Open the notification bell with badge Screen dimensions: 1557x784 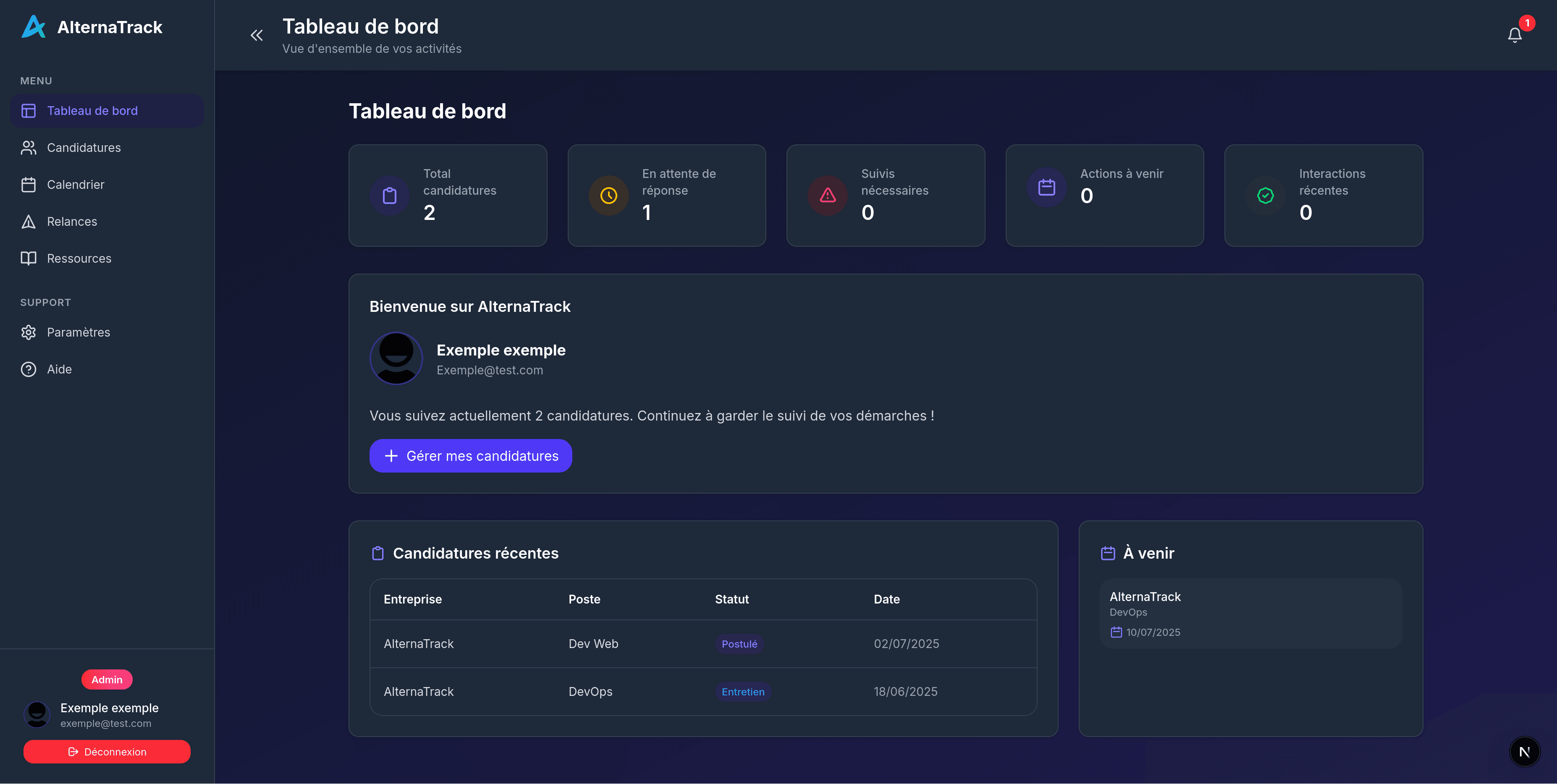click(1514, 34)
